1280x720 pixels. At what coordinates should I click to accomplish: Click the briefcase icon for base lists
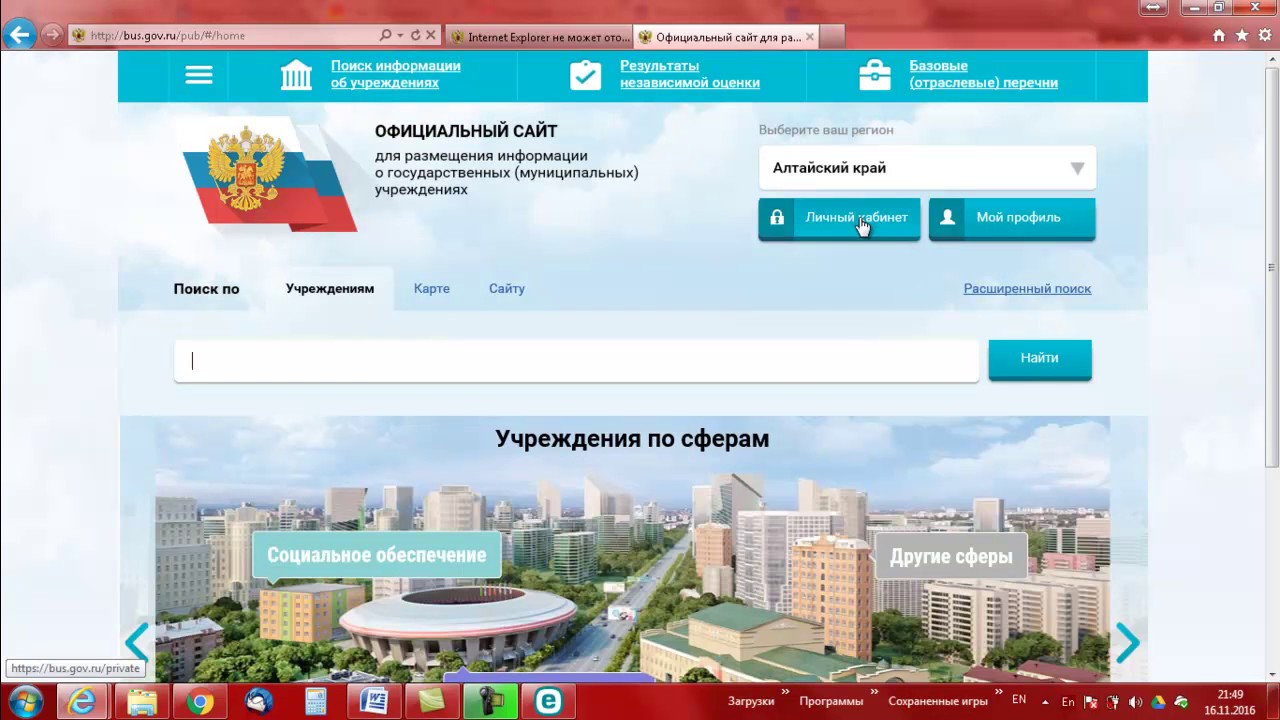tap(875, 75)
